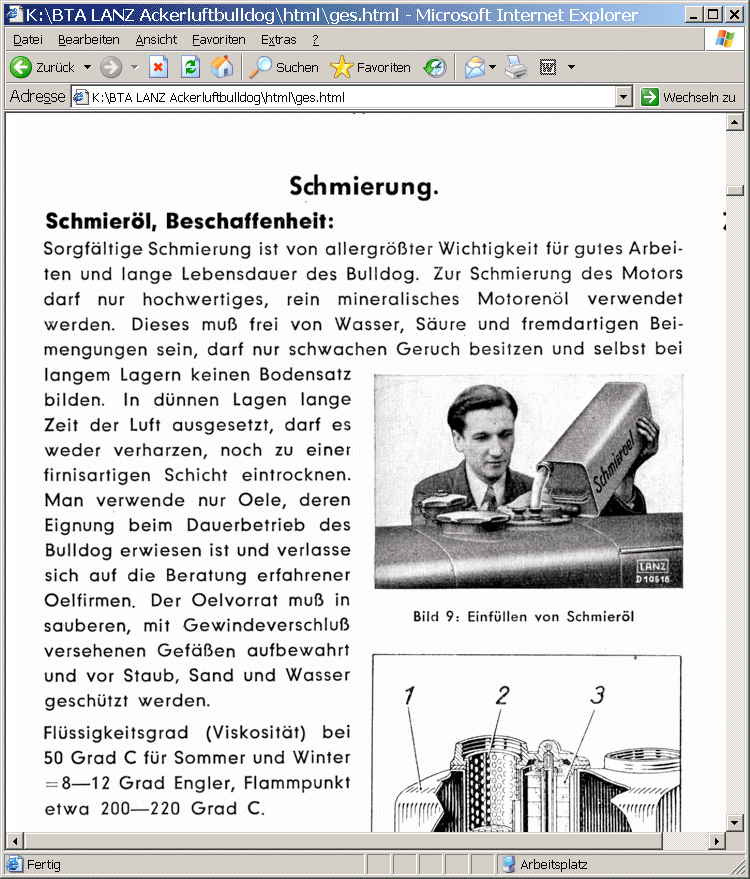Click the Schmieröl pouring photo

[x=529, y=482]
